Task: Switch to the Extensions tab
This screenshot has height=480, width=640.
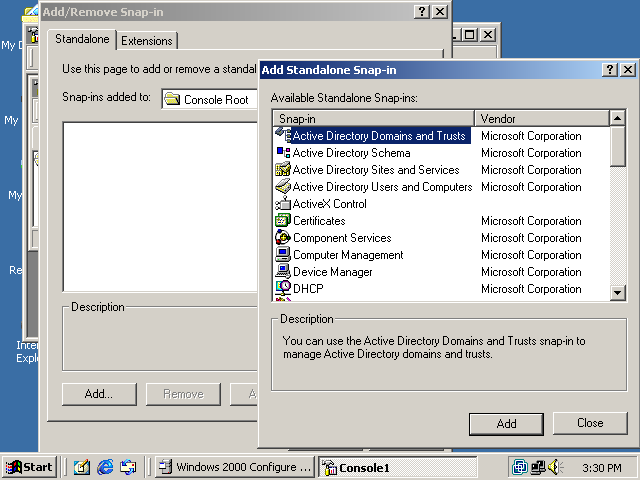Action: point(147,41)
